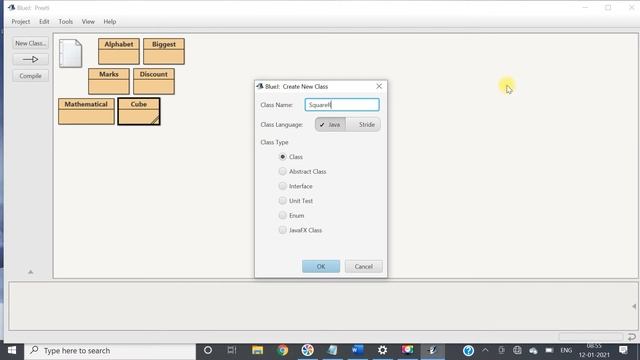
Task: Switch to BlueJ taskbar icon
Action: tap(433, 350)
